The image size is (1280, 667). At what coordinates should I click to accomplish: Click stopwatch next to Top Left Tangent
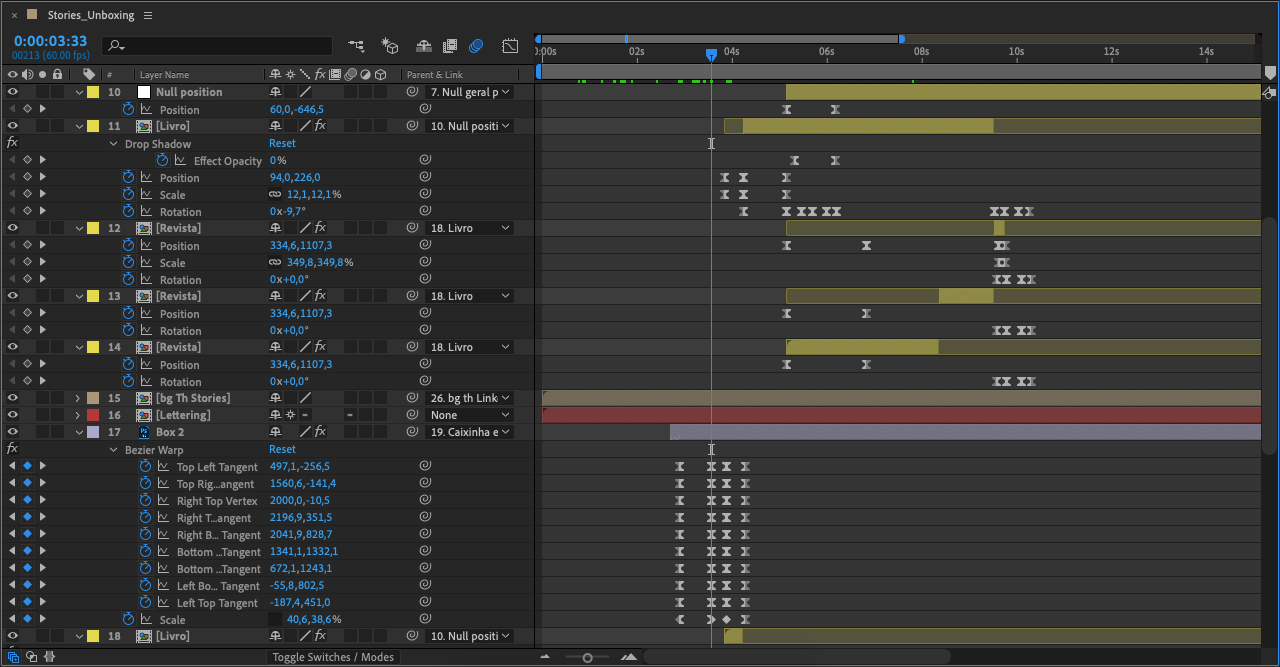(145, 466)
